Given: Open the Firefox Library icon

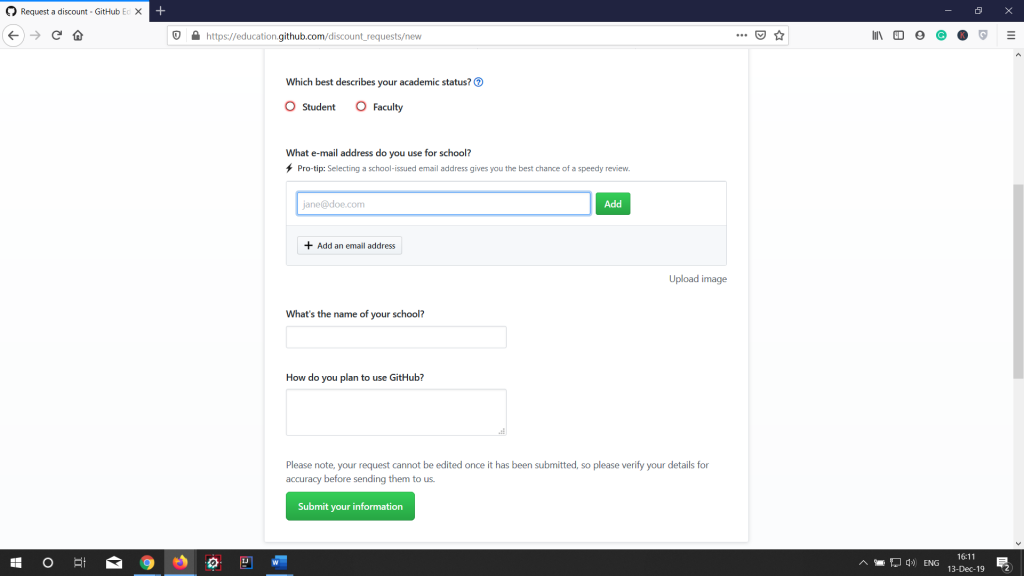Looking at the screenshot, I should click(x=878, y=35).
